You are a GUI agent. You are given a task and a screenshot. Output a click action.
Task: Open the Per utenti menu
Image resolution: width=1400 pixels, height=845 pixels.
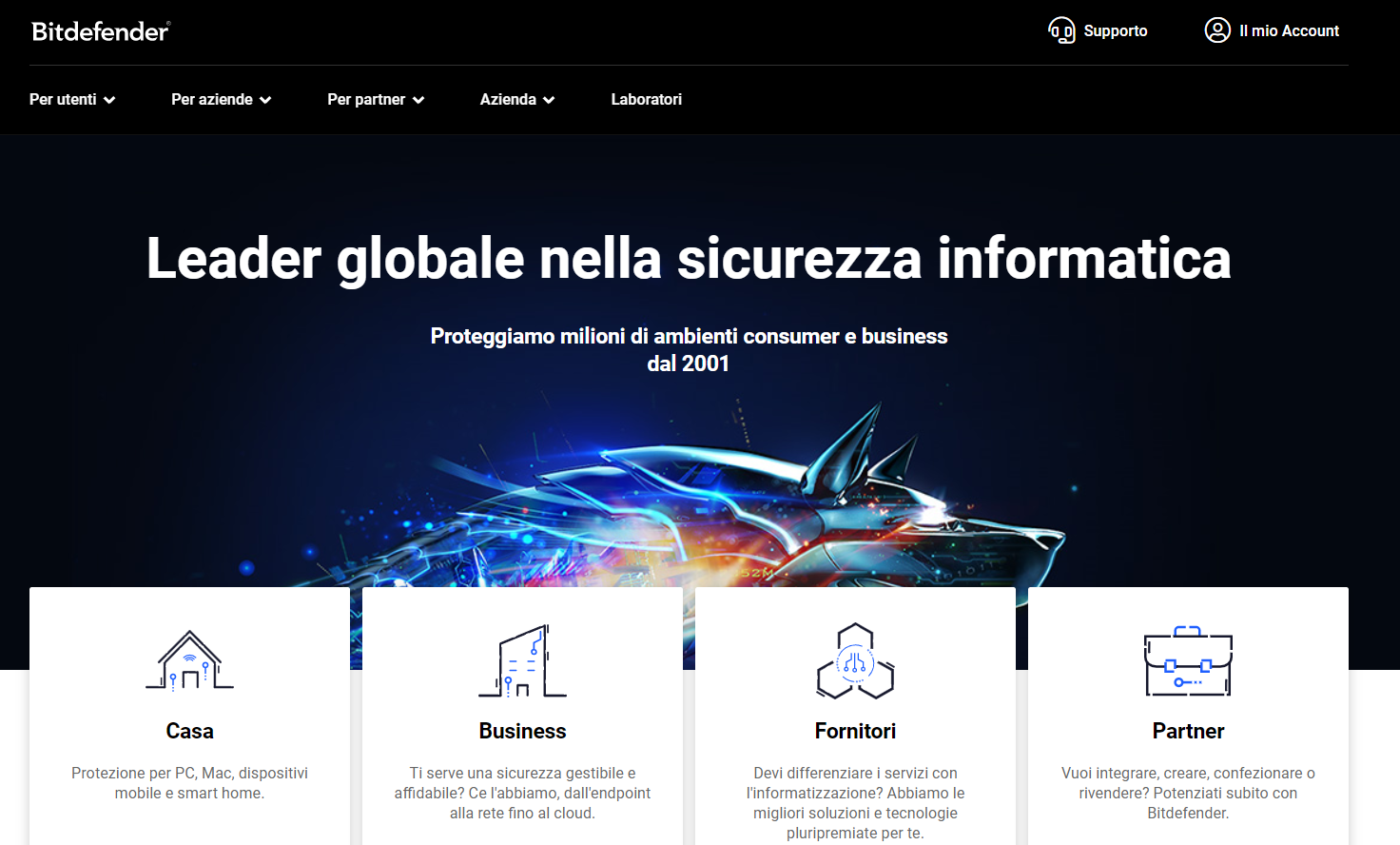point(72,99)
